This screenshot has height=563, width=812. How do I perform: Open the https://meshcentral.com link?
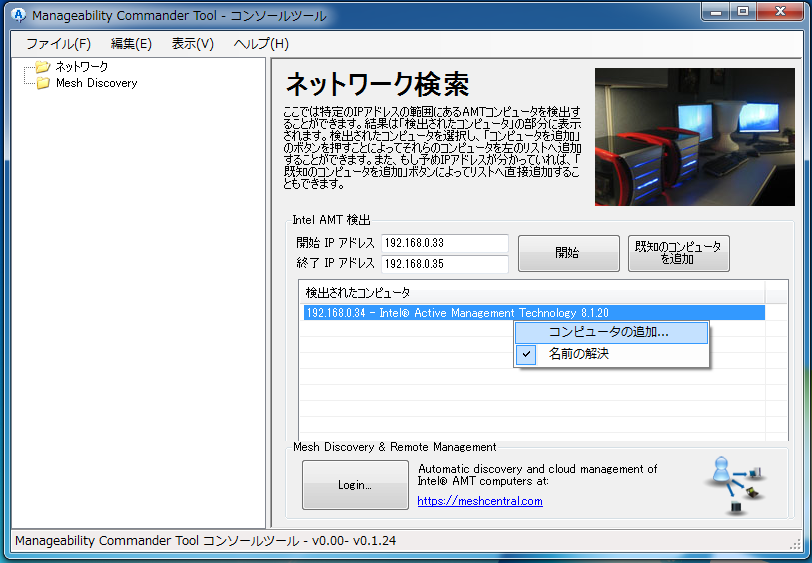(480, 501)
